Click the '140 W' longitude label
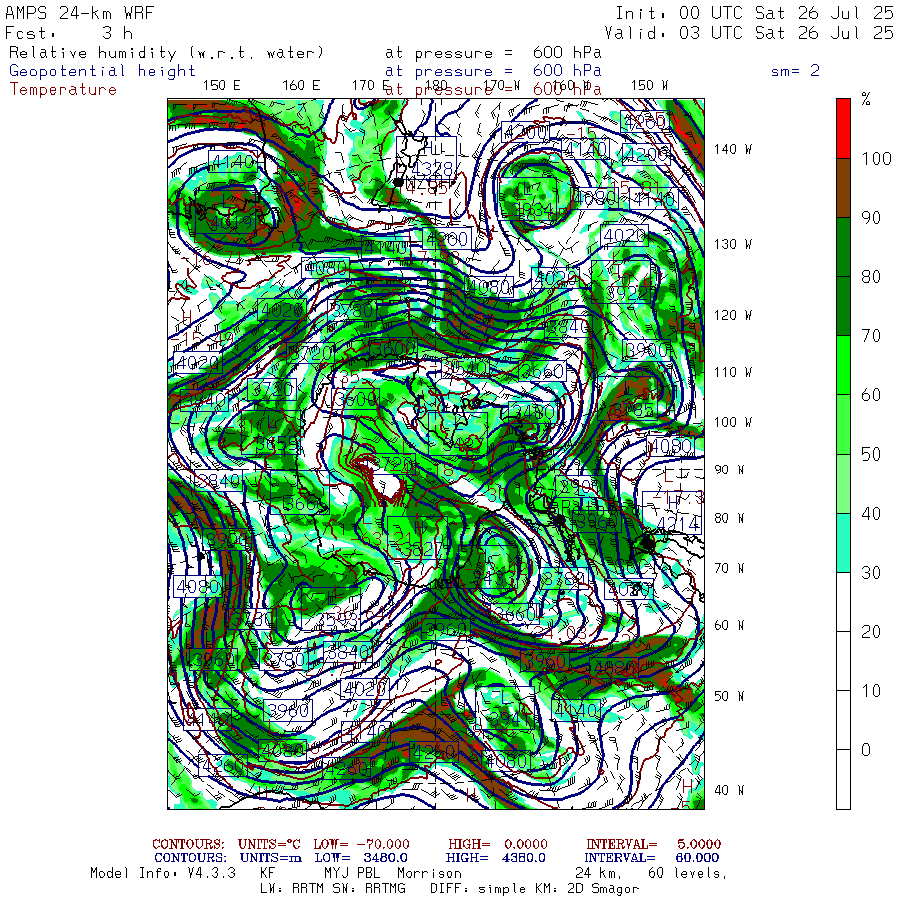Screen dimensions: 900x900 tap(733, 149)
